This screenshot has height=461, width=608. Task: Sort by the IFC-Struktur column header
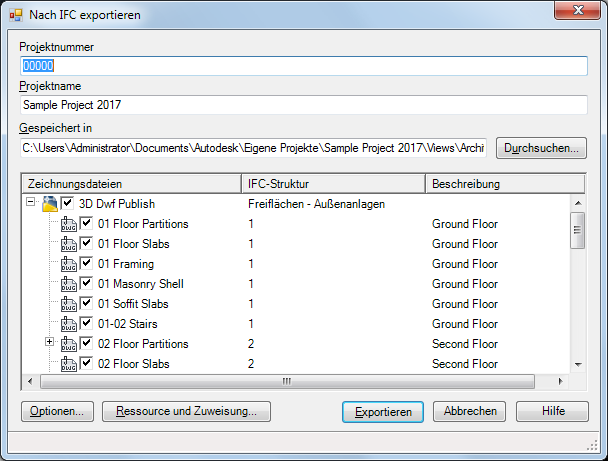(x=333, y=184)
